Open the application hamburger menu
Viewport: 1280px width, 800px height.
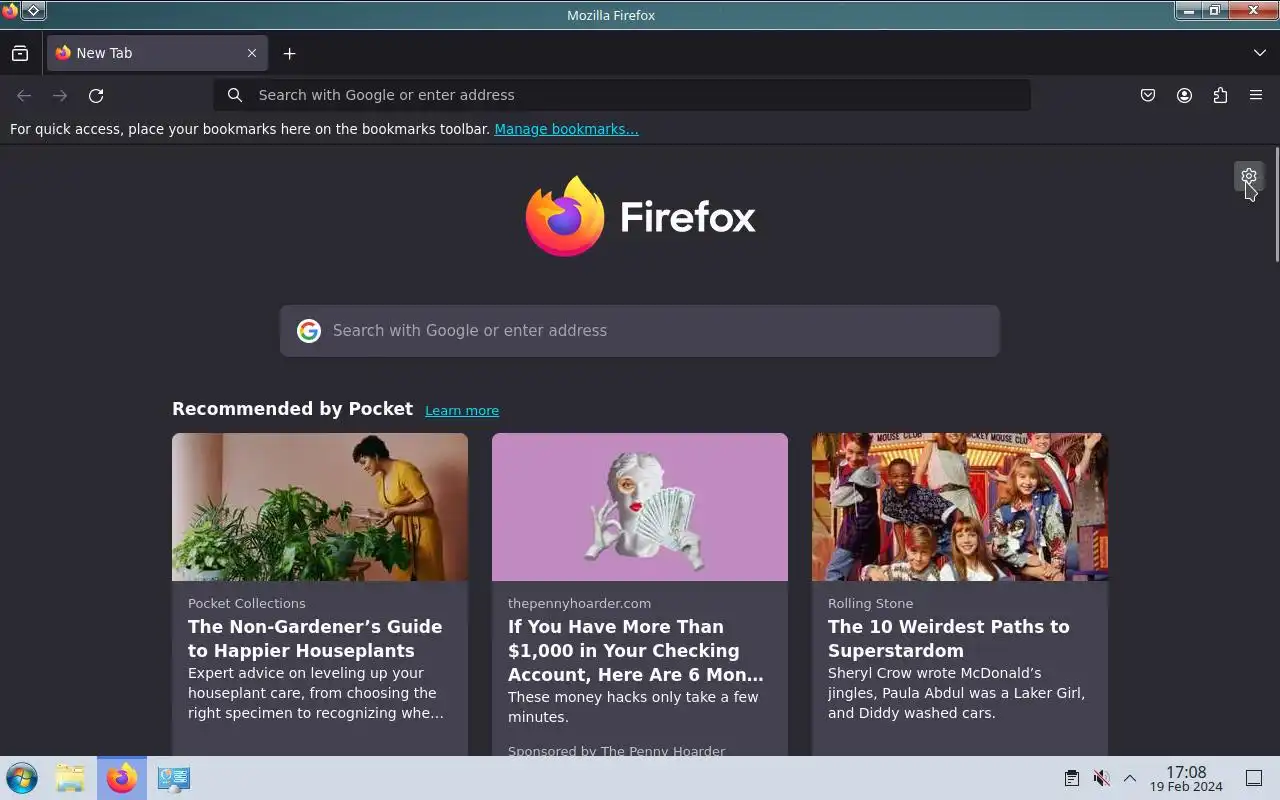(1256, 95)
